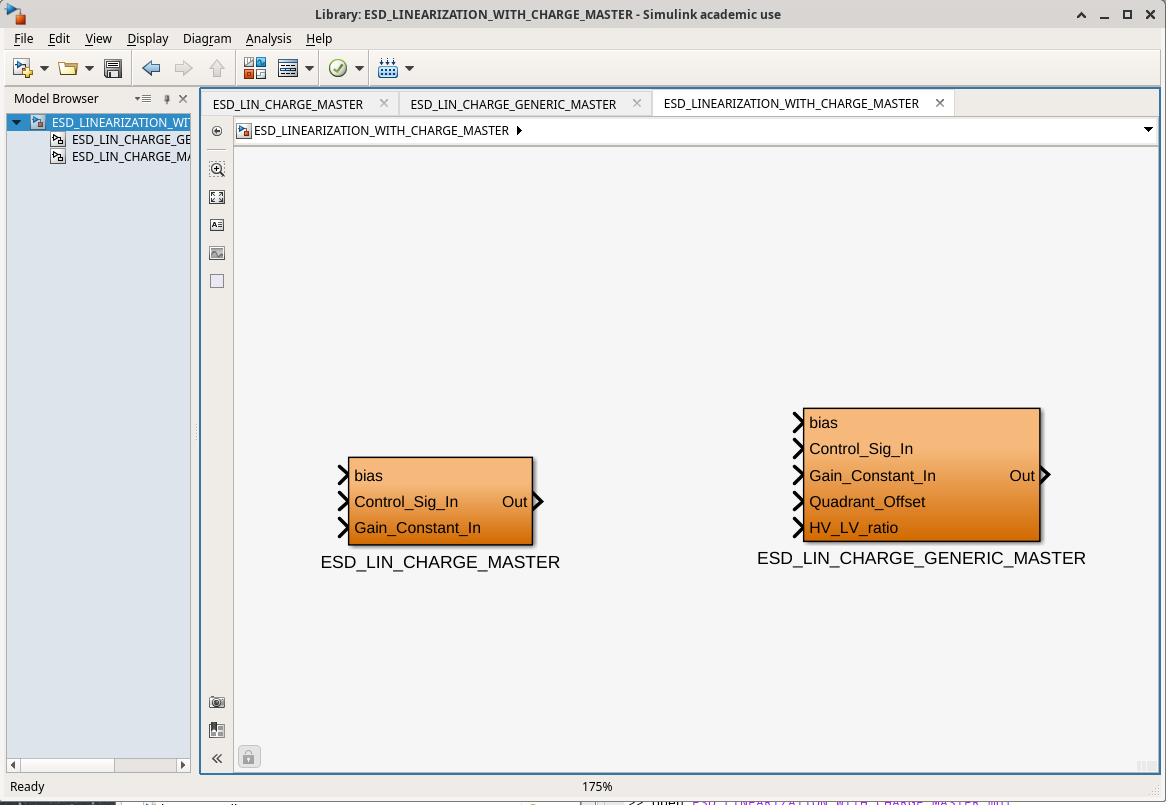Image resolution: width=1166 pixels, height=805 pixels.
Task: Click the ESD_LIN_CHARGE_GENERIC_MASTER block label
Action: click(921, 558)
